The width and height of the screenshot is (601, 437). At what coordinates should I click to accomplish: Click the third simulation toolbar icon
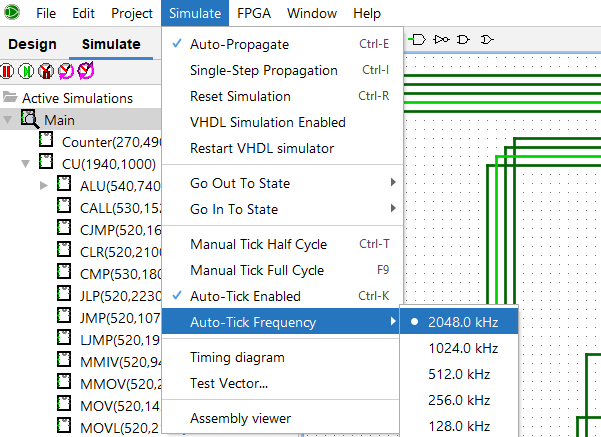coord(45,71)
